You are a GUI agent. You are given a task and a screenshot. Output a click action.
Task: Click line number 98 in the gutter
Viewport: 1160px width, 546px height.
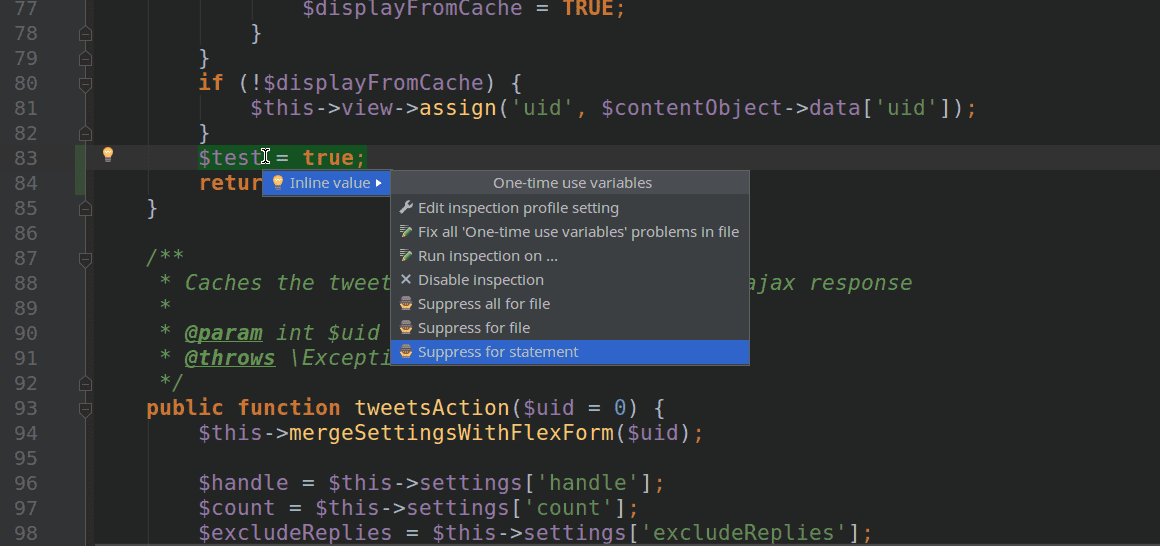coord(26,533)
